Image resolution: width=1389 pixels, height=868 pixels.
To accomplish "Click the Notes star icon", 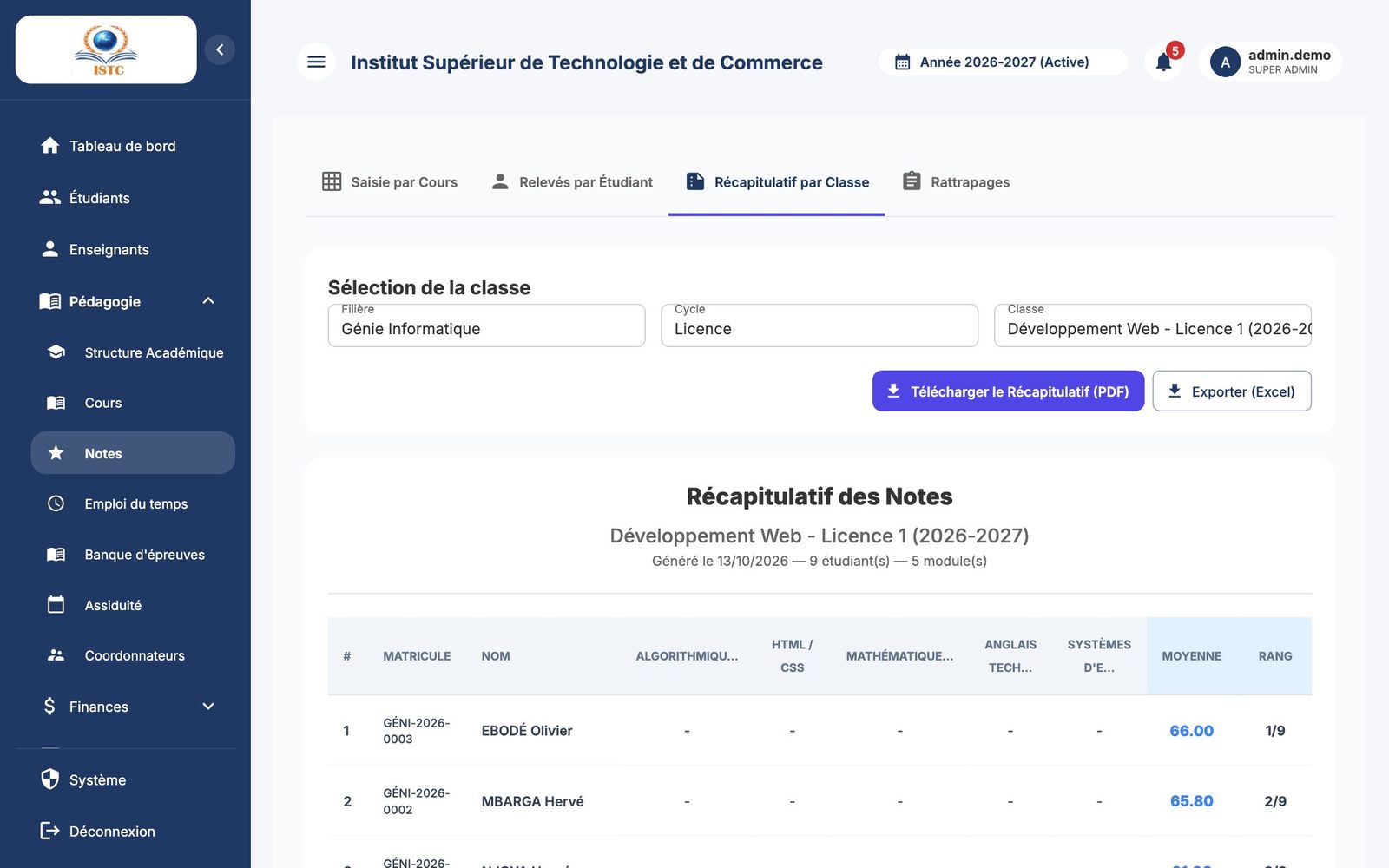I will (56, 453).
